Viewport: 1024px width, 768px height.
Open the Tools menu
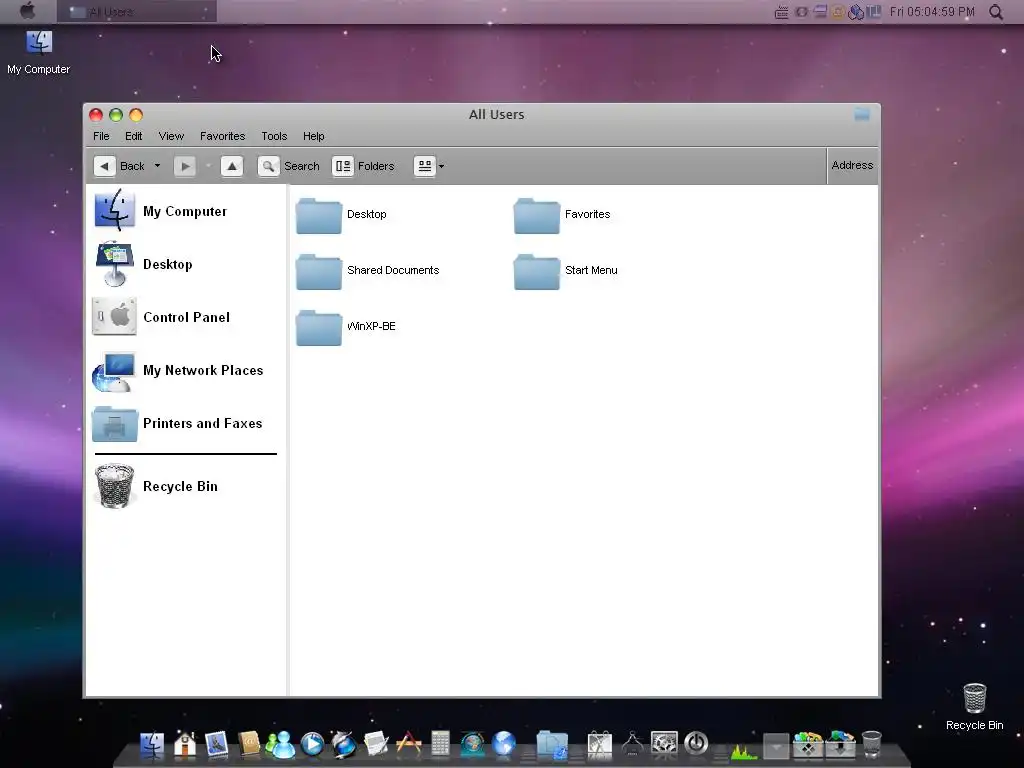point(274,136)
